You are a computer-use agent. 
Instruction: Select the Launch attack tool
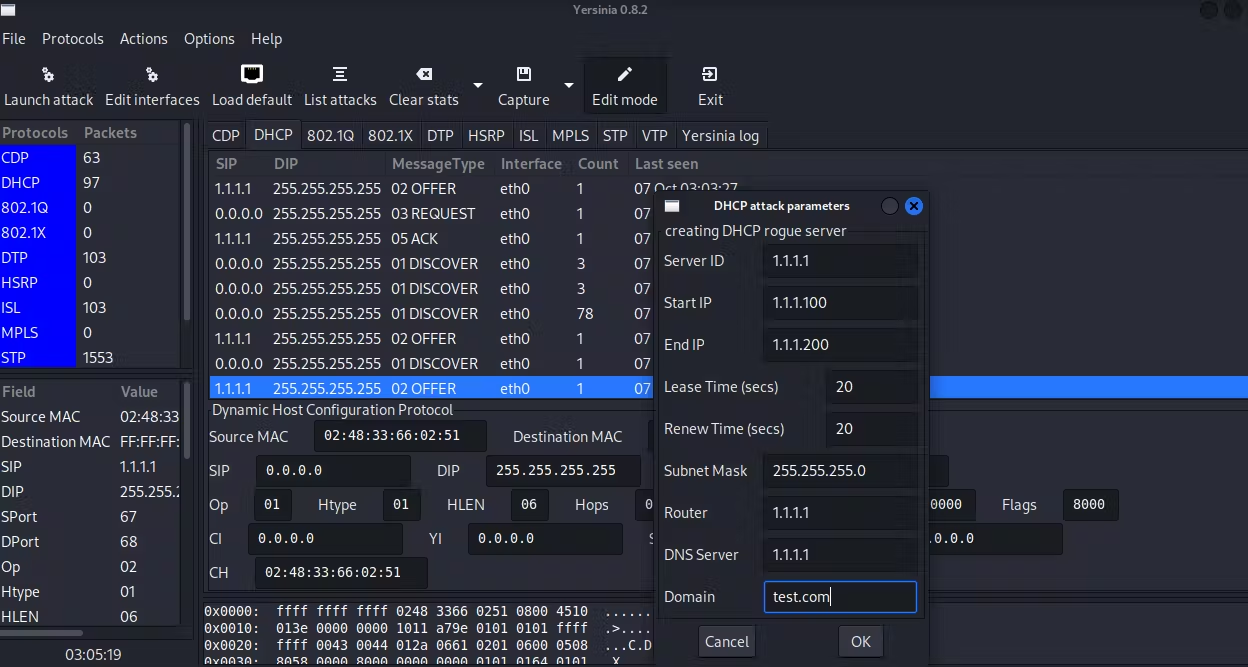[x=48, y=85]
